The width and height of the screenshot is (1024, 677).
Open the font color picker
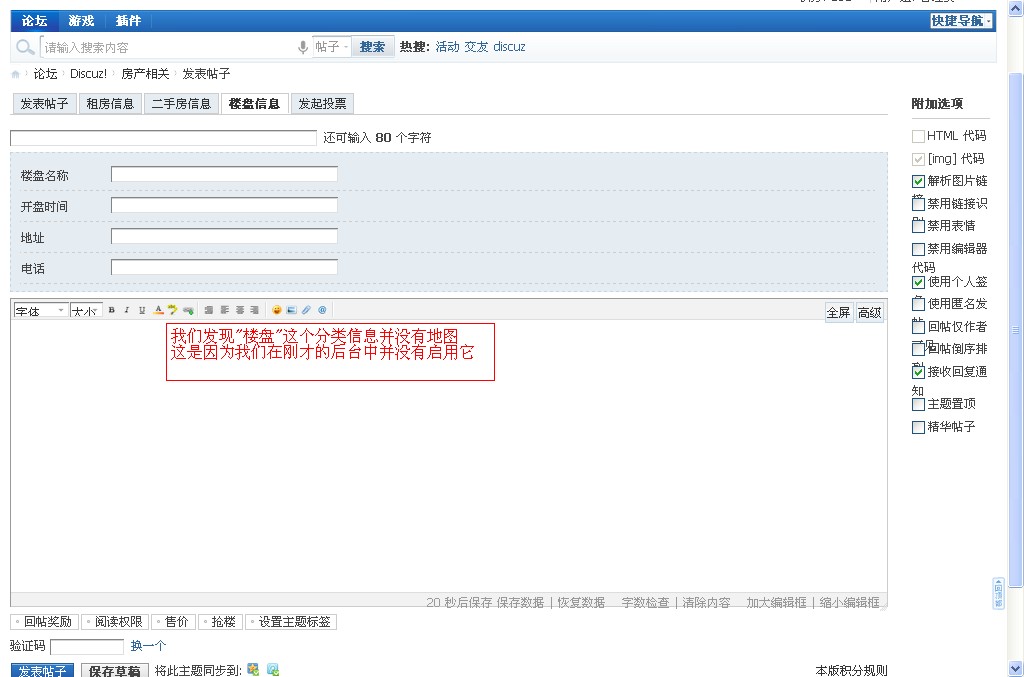coord(158,310)
